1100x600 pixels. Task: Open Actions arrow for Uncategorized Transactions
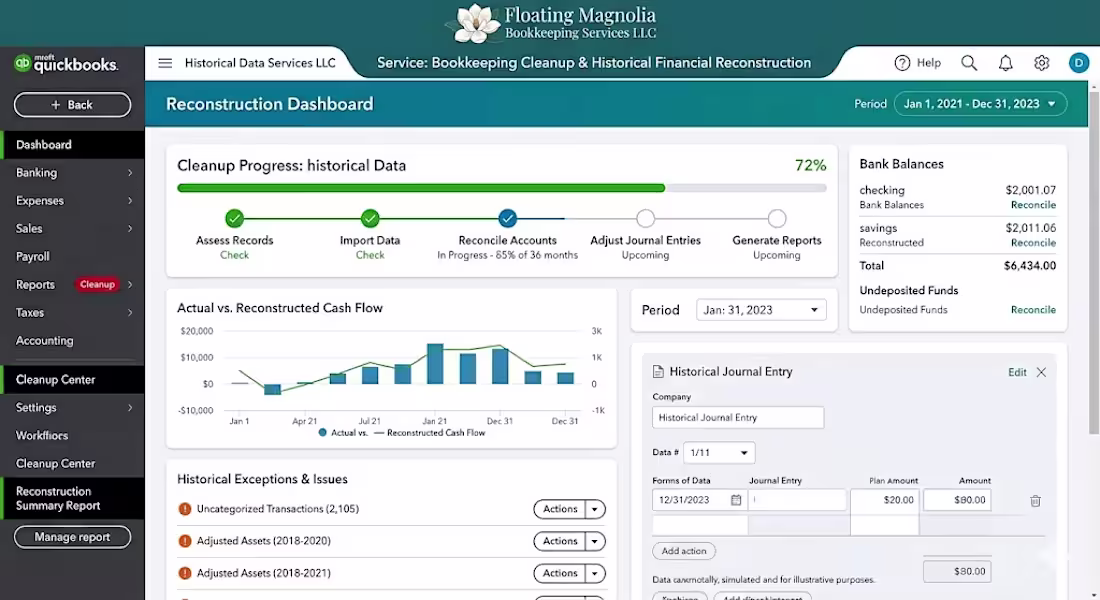[595, 509]
